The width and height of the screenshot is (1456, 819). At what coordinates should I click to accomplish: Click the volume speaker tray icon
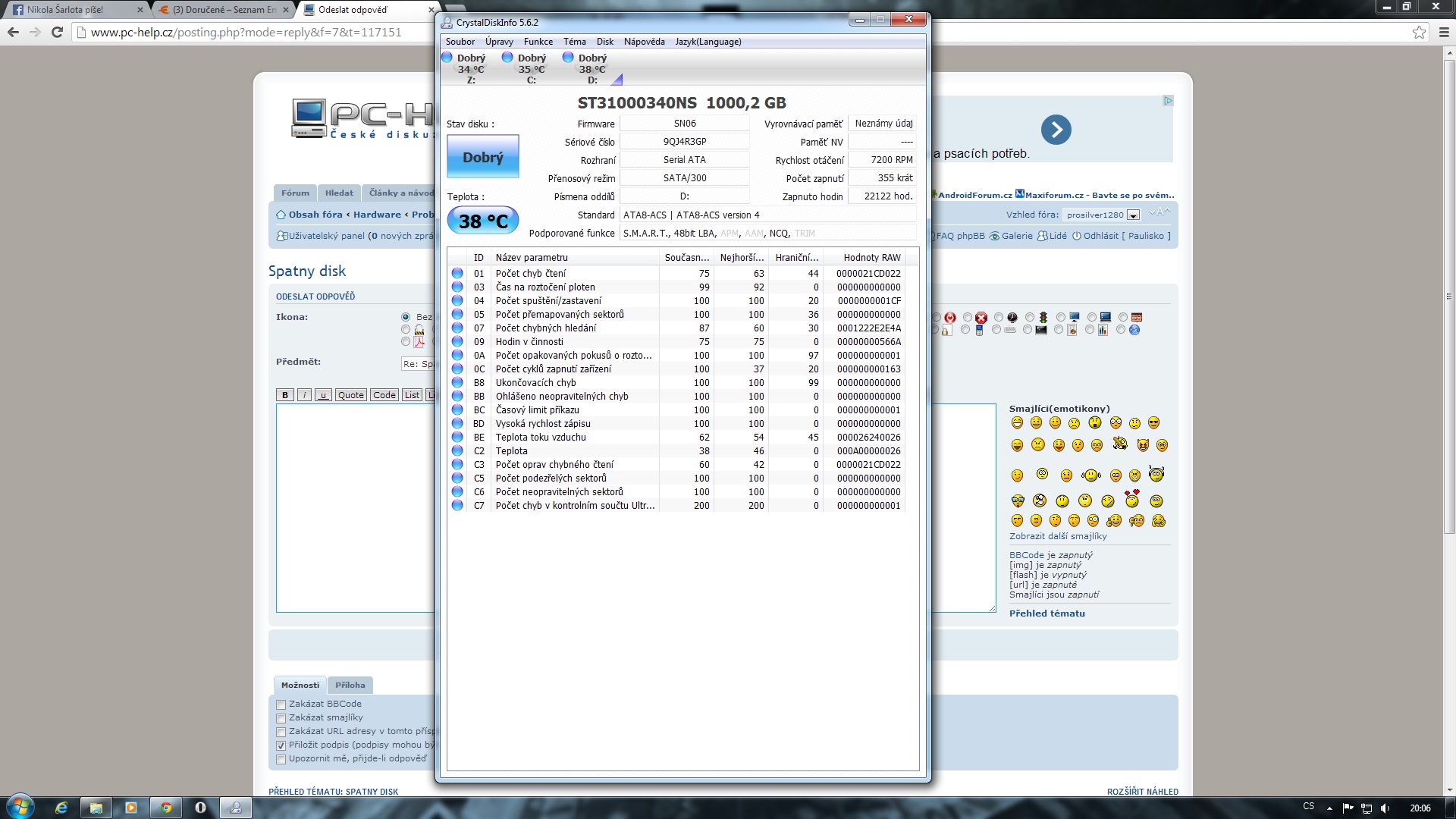tap(1385, 808)
